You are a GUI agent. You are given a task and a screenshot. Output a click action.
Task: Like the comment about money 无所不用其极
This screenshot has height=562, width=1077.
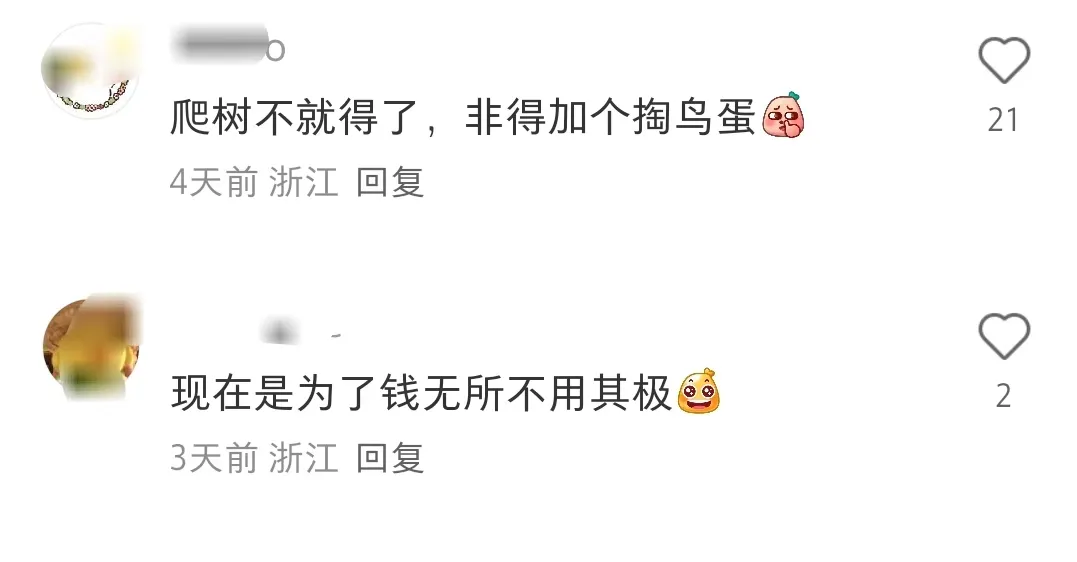point(1004,336)
